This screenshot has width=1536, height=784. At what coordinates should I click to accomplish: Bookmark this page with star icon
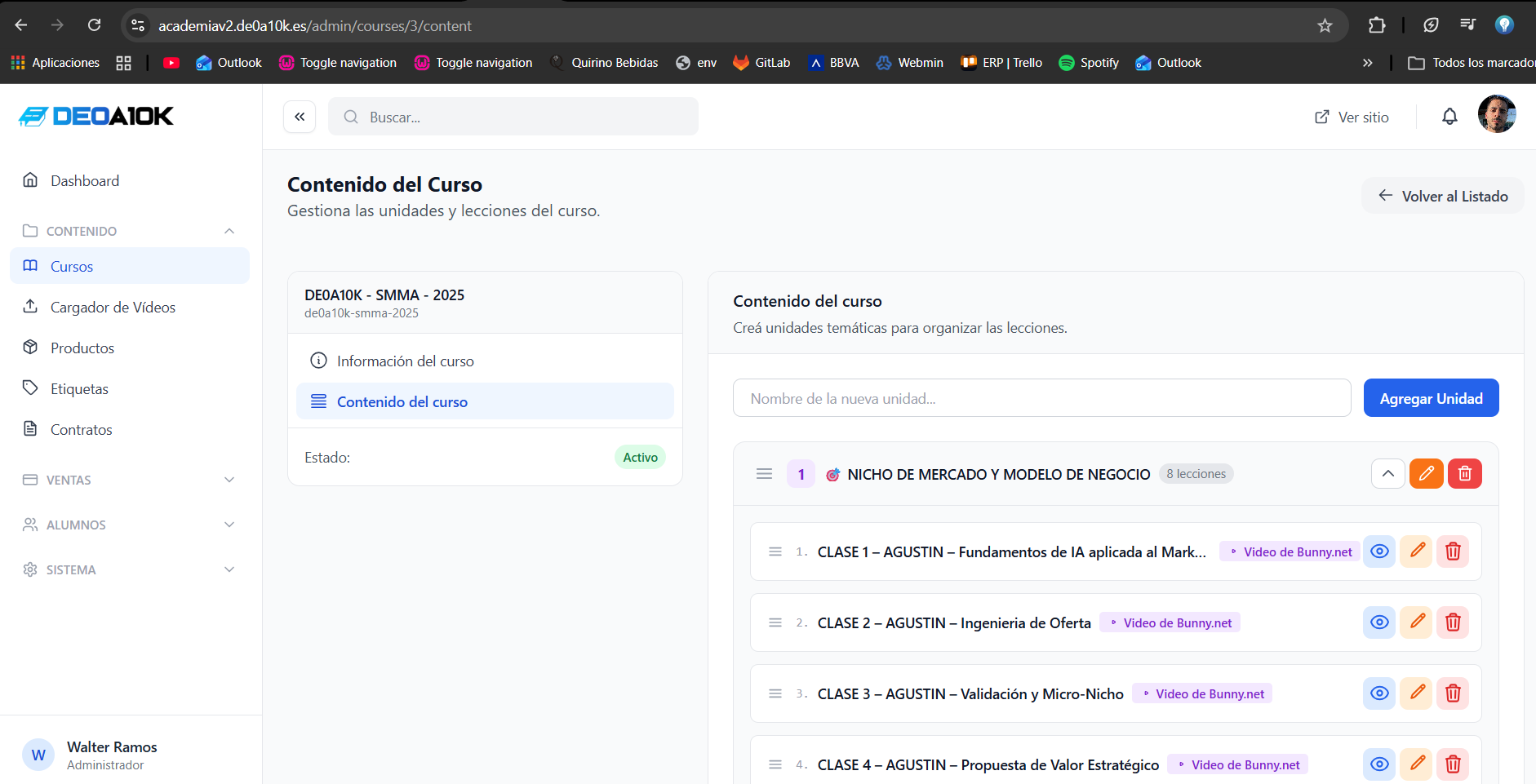(1325, 25)
